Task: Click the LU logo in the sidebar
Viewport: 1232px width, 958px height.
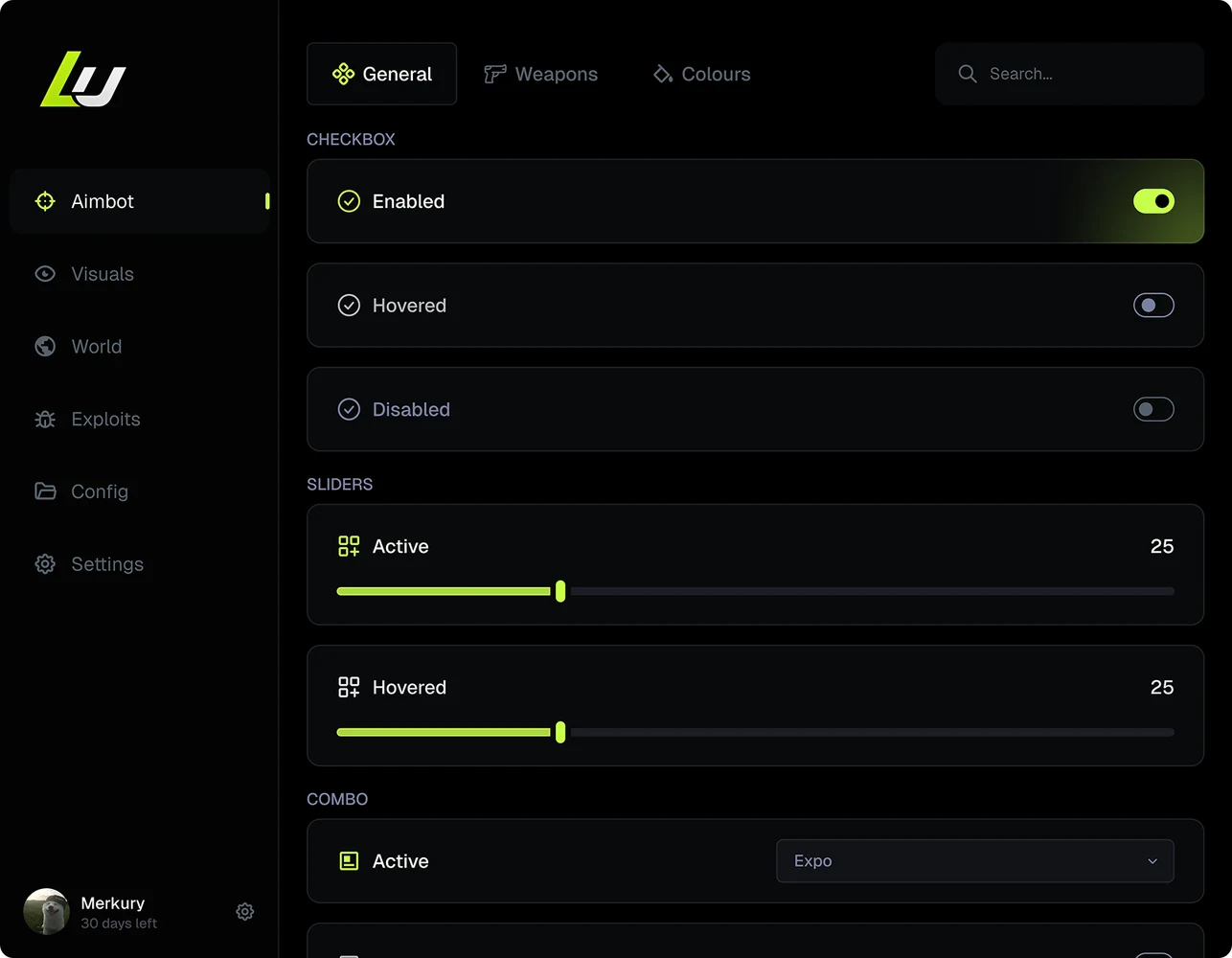Action: coord(82,79)
